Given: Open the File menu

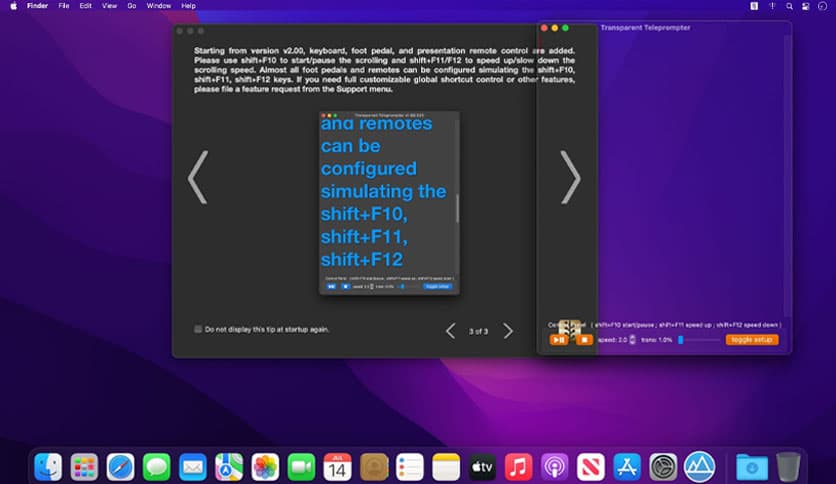Looking at the screenshot, I should [x=64, y=6].
